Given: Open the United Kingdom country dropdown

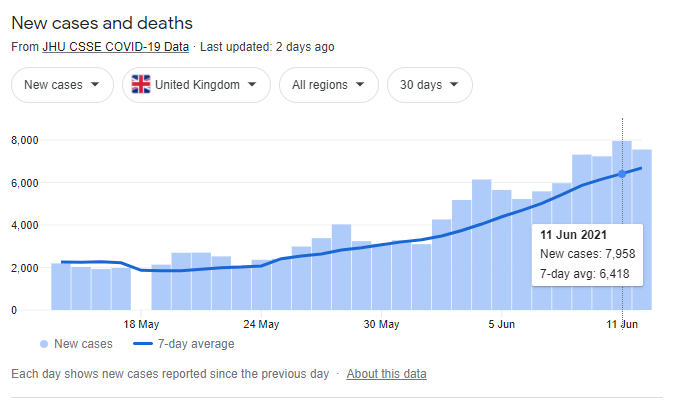Looking at the screenshot, I should click(x=196, y=85).
